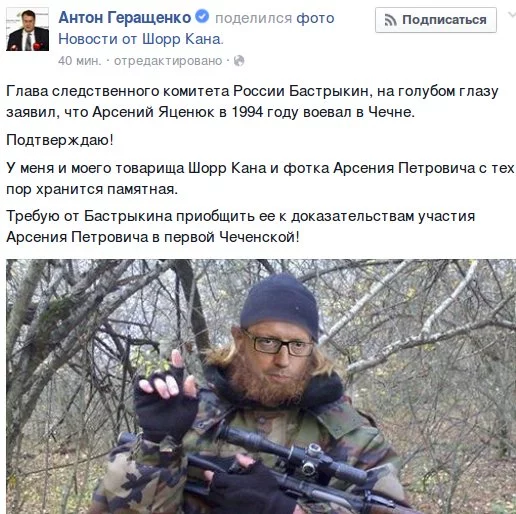Click the "Подтверждаю!" text line

(60, 140)
